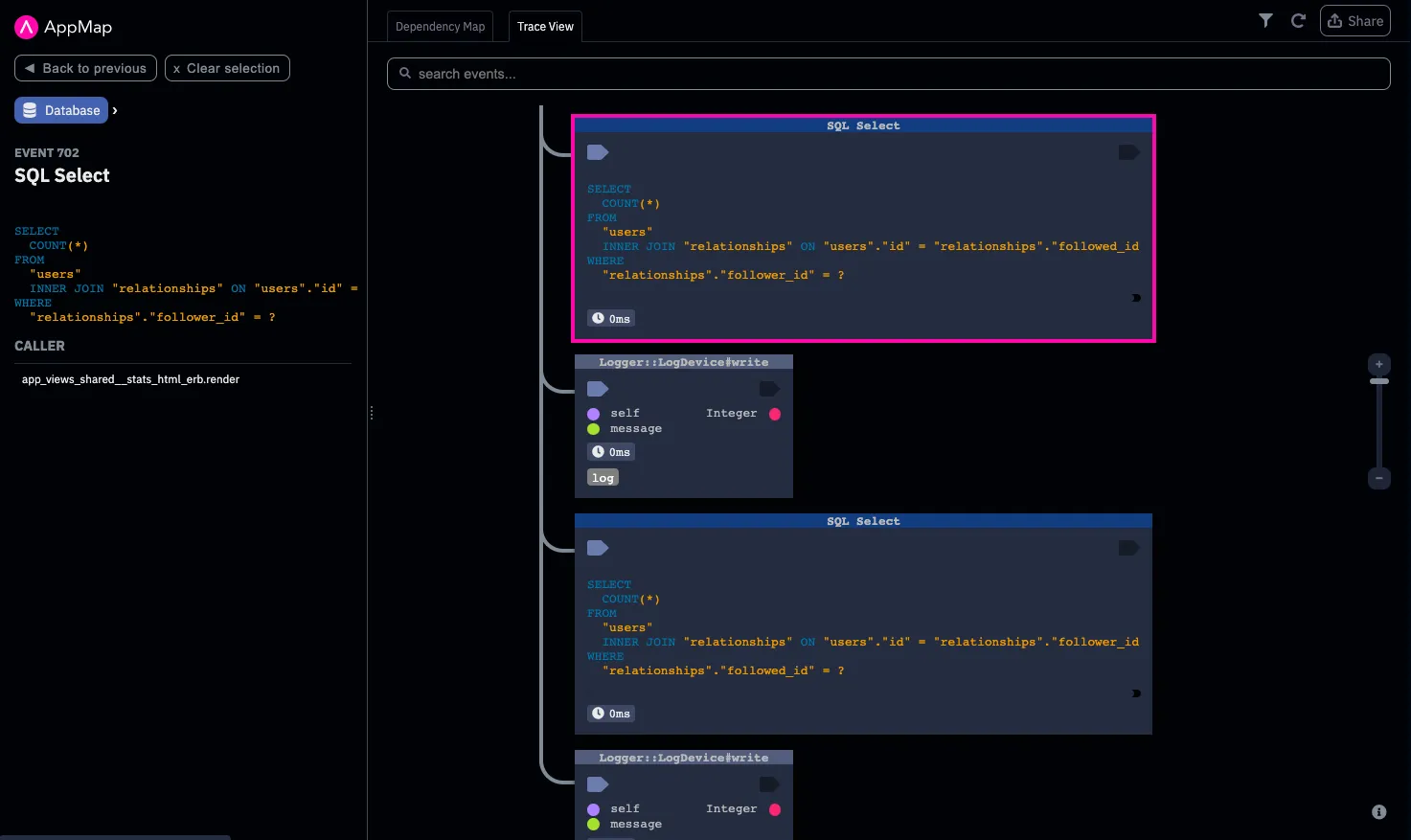Image resolution: width=1411 pixels, height=840 pixels.
Task: Open caller app_views_shared__stats_html_erb.render
Action: point(130,379)
